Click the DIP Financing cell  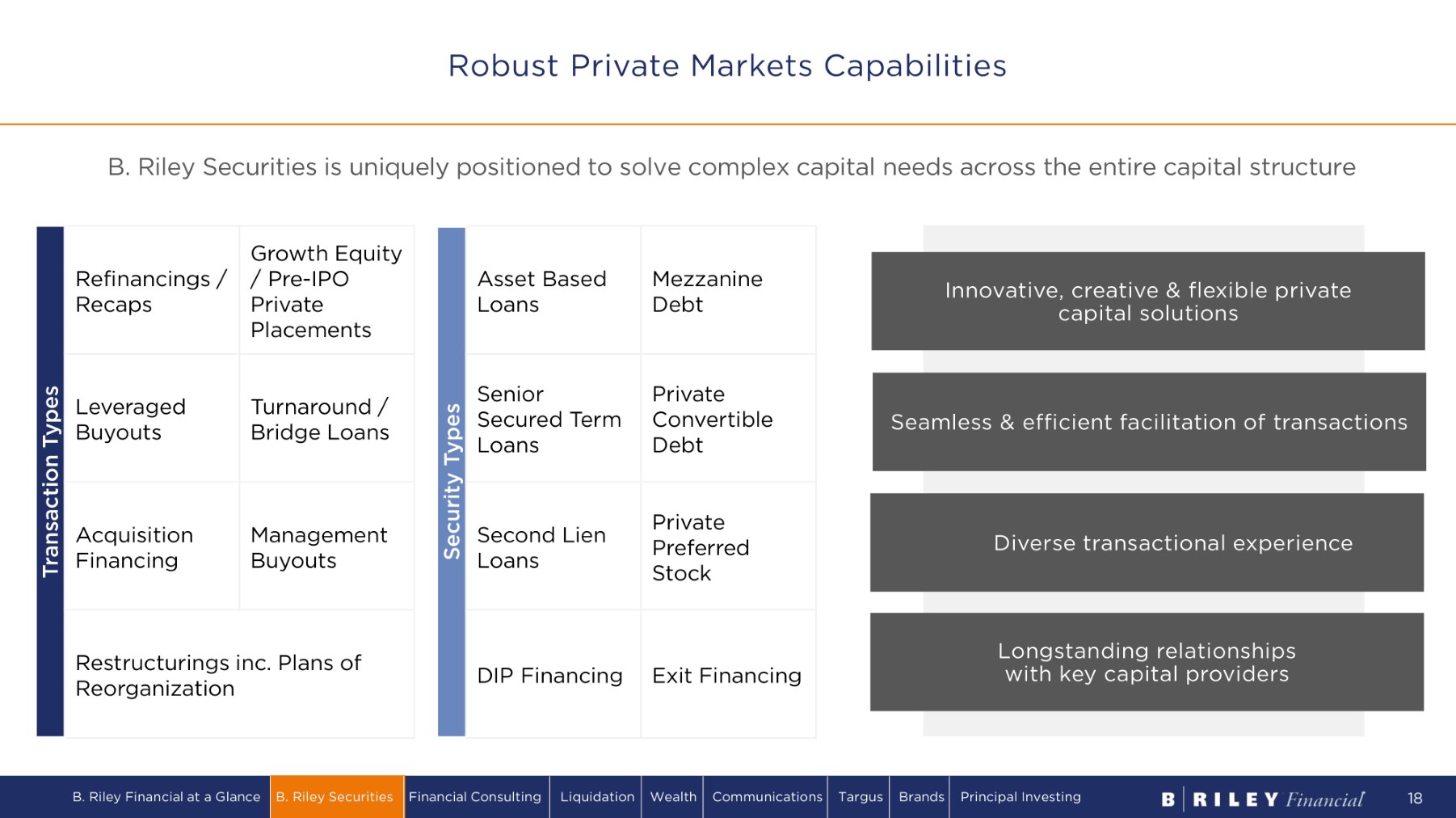coord(552,675)
